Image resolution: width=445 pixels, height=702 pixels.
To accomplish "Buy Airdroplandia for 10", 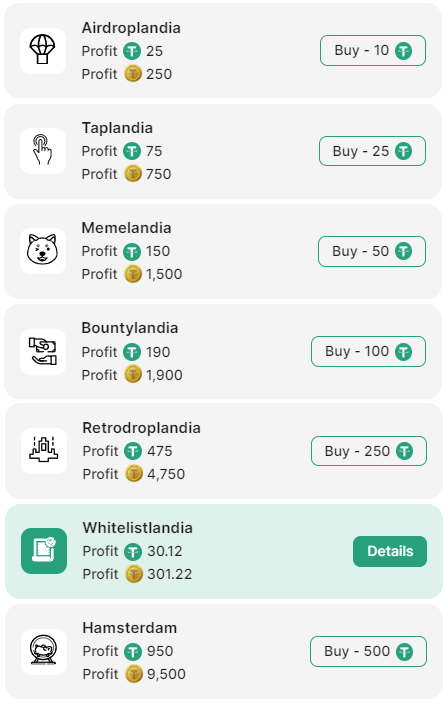I will point(373,51).
